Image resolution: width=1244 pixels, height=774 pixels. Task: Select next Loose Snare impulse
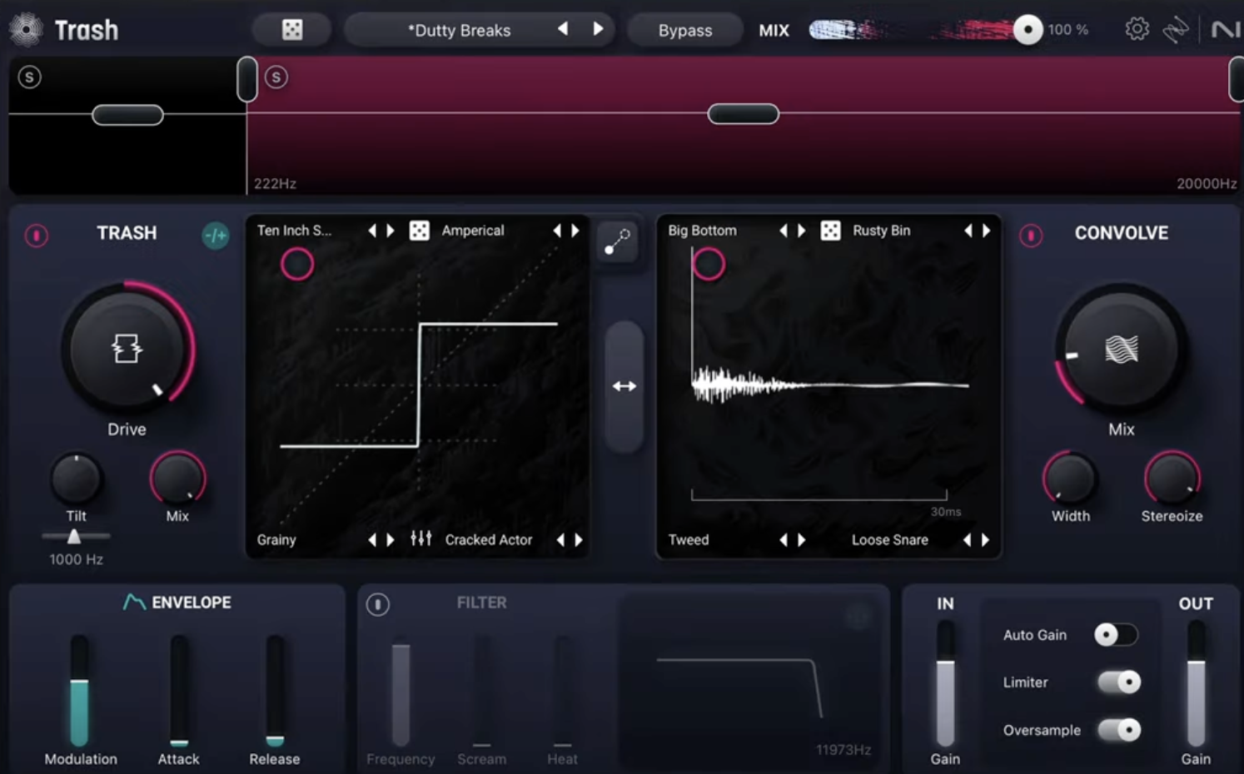tap(985, 540)
